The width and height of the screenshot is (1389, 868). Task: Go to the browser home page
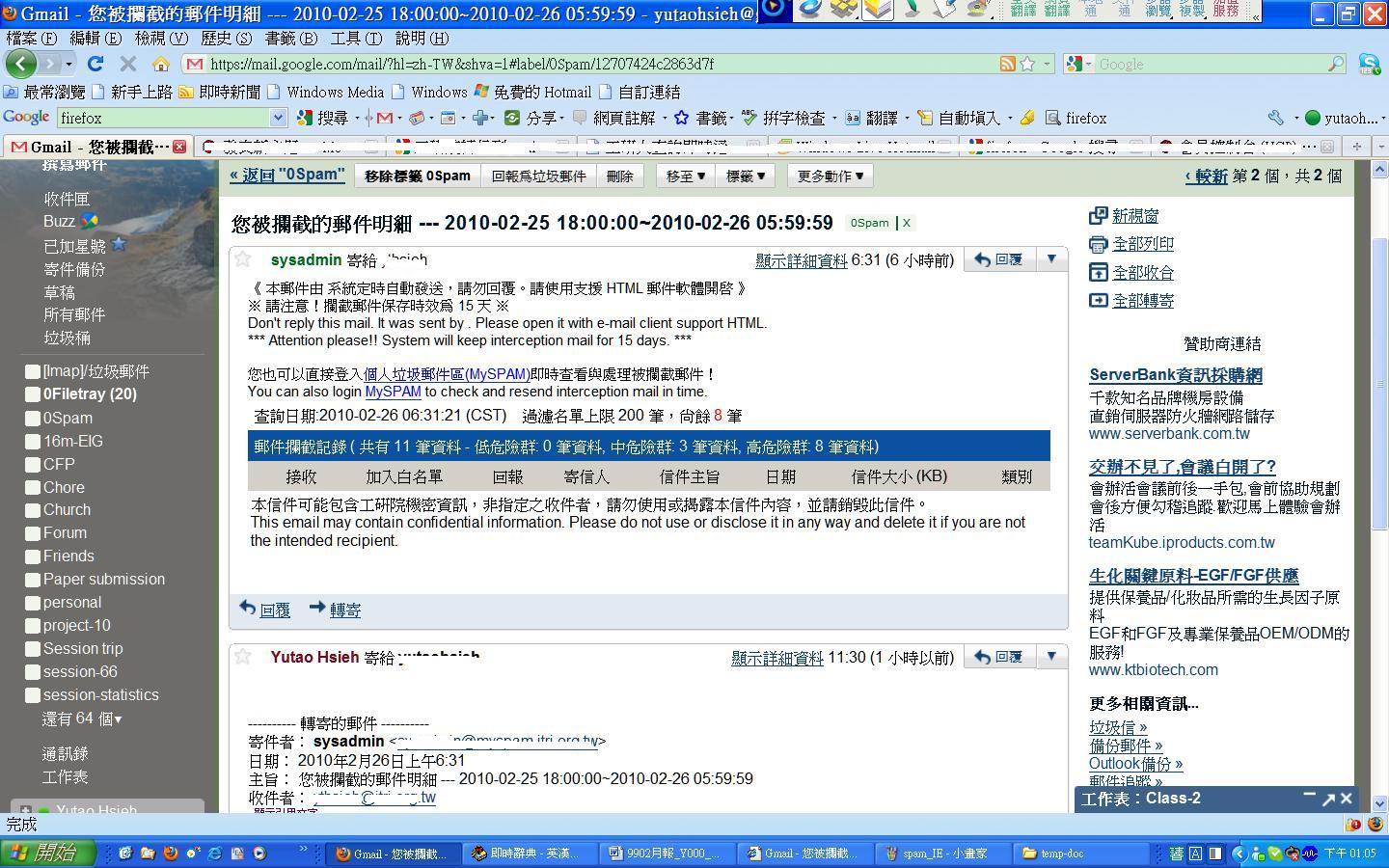[x=160, y=64]
